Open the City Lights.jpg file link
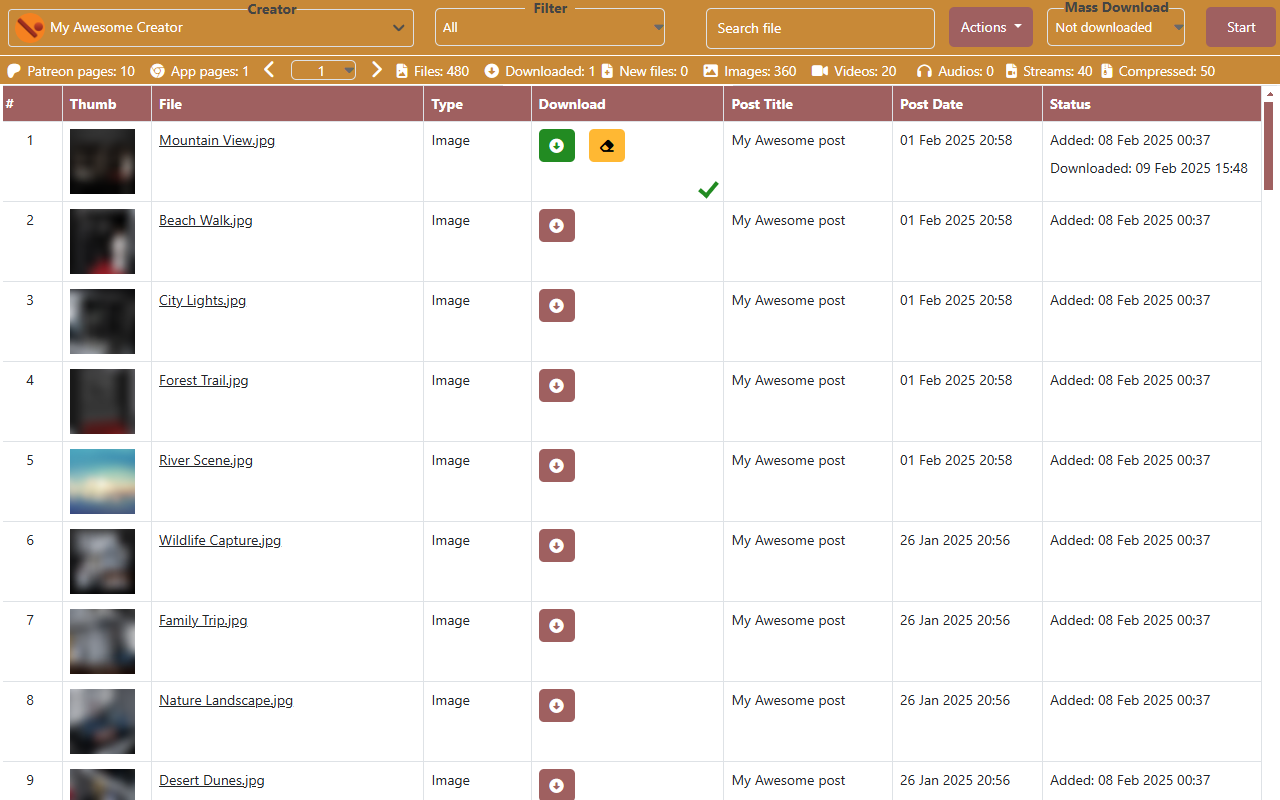1280x800 pixels. pos(202,301)
